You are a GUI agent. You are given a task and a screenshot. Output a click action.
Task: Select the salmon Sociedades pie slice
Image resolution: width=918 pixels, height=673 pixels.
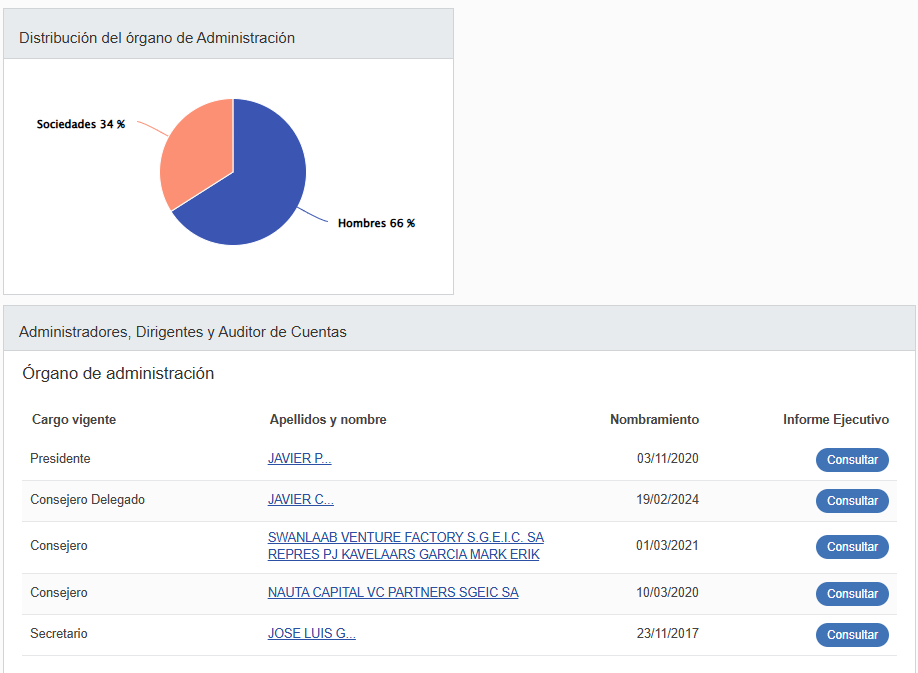click(x=195, y=155)
